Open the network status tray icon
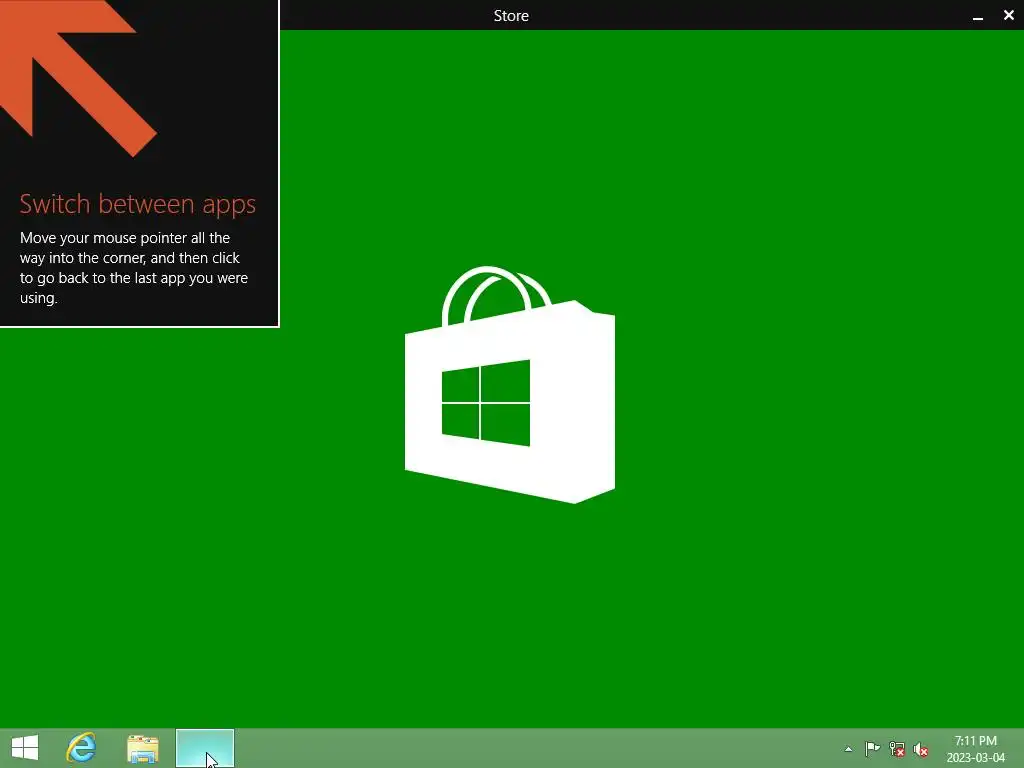The image size is (1024, 768). [897, 749]
